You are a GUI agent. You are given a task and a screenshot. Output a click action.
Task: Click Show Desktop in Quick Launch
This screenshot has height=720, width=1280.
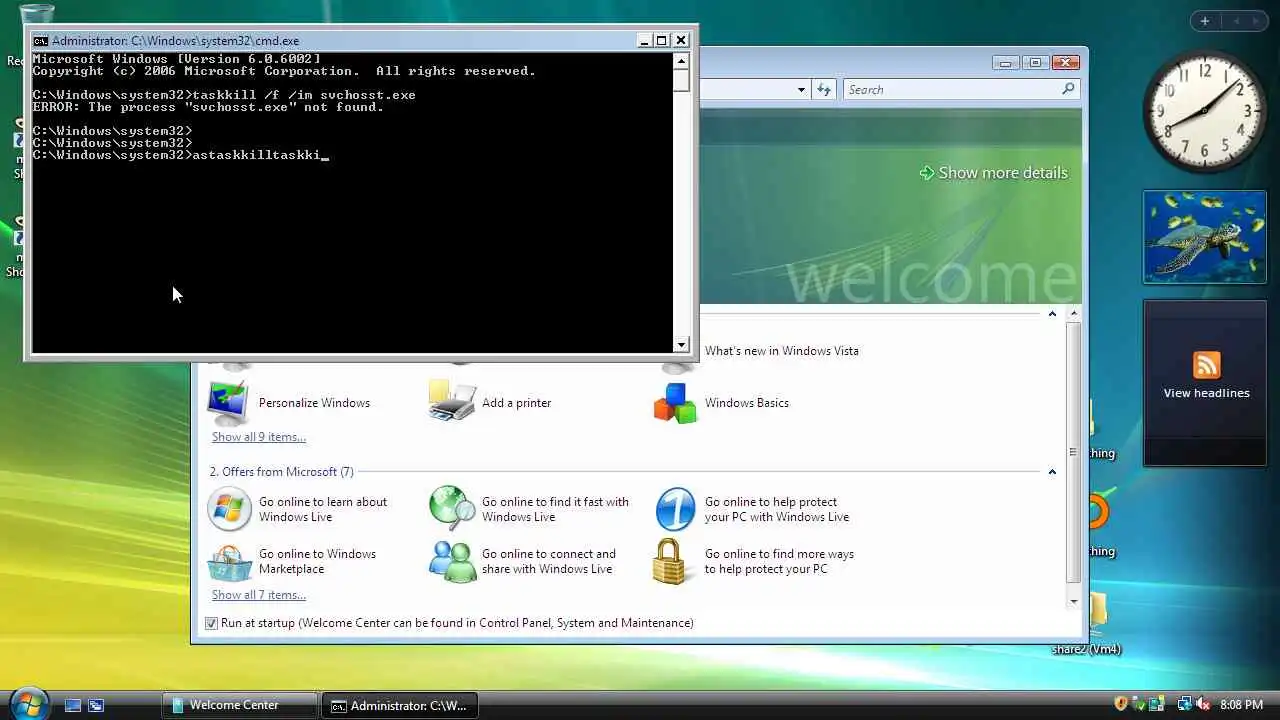[x=73, y=705]
